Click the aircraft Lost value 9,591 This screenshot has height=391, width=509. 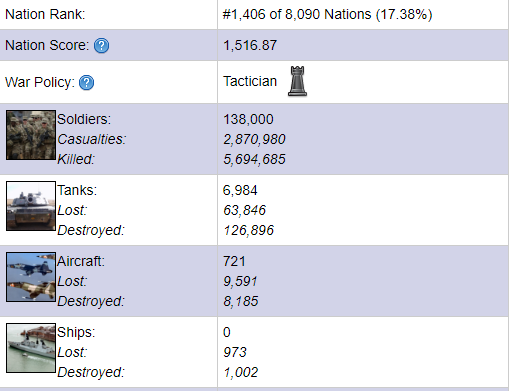(x=240, y=281)
